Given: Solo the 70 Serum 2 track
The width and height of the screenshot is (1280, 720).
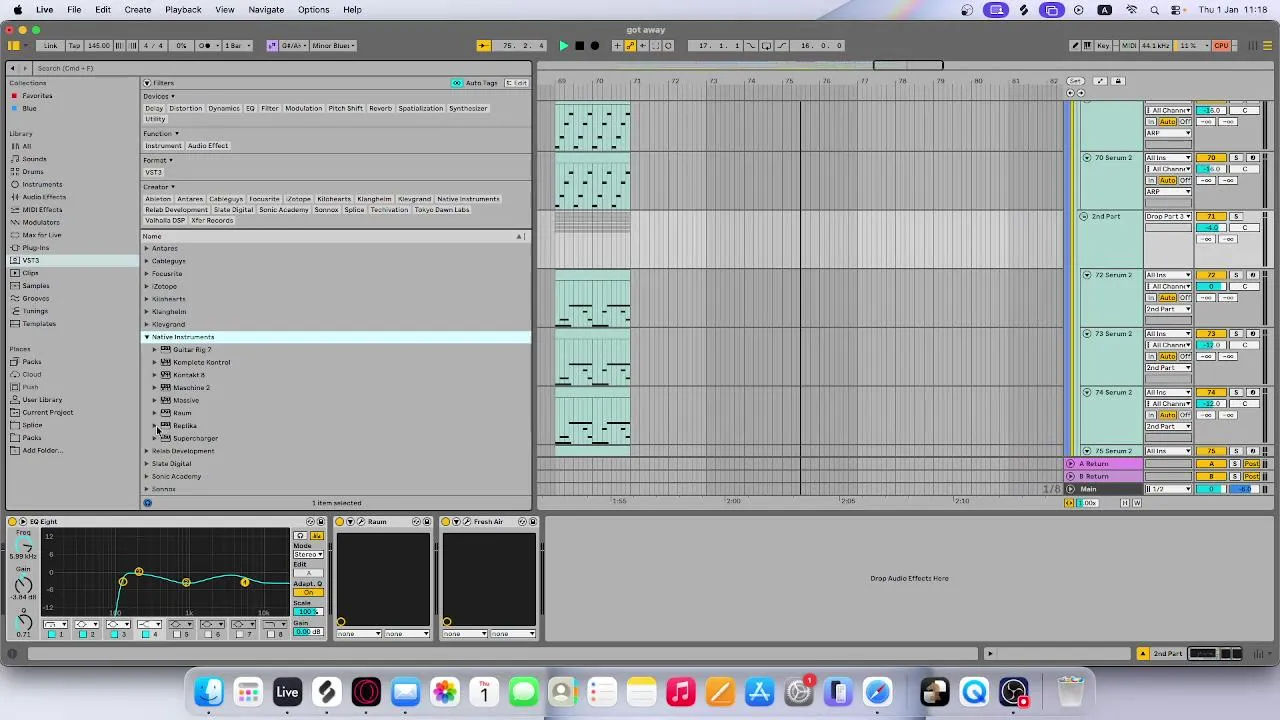Looking at the screenshot, I should pyautogui.click(x=1236, y=158).
